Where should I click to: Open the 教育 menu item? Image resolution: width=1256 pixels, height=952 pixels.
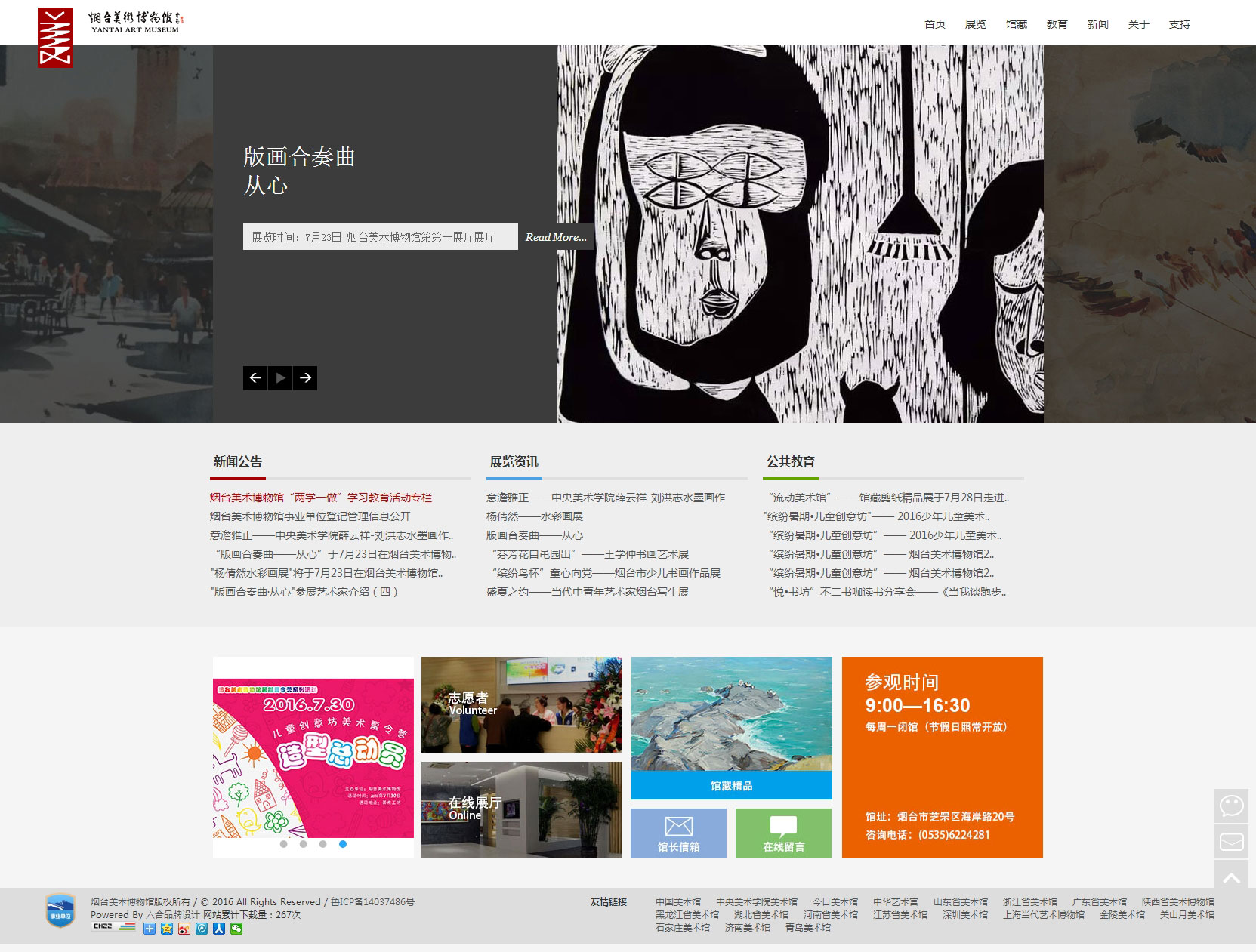coord(1057,24)
